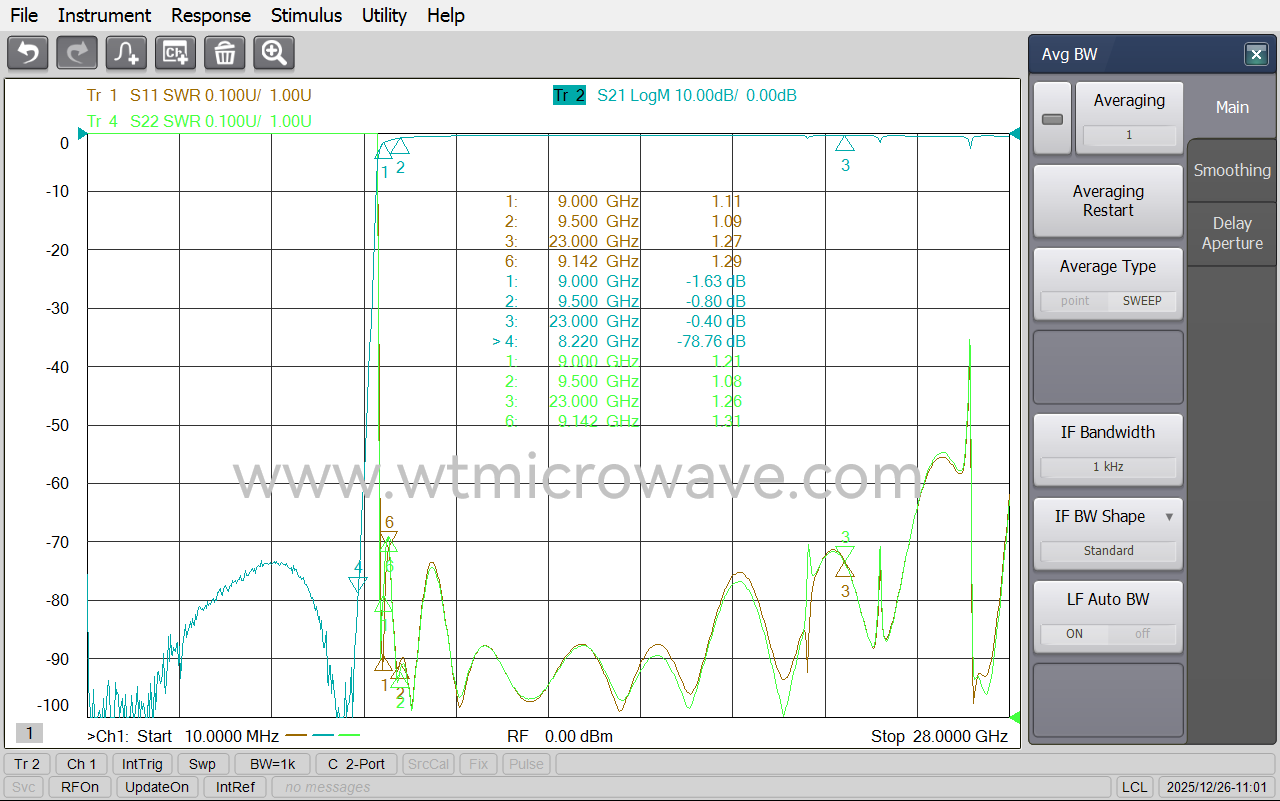Click the Pulse status button
The height and width of the screenshot is (801, 1280).
pos(526,764)
